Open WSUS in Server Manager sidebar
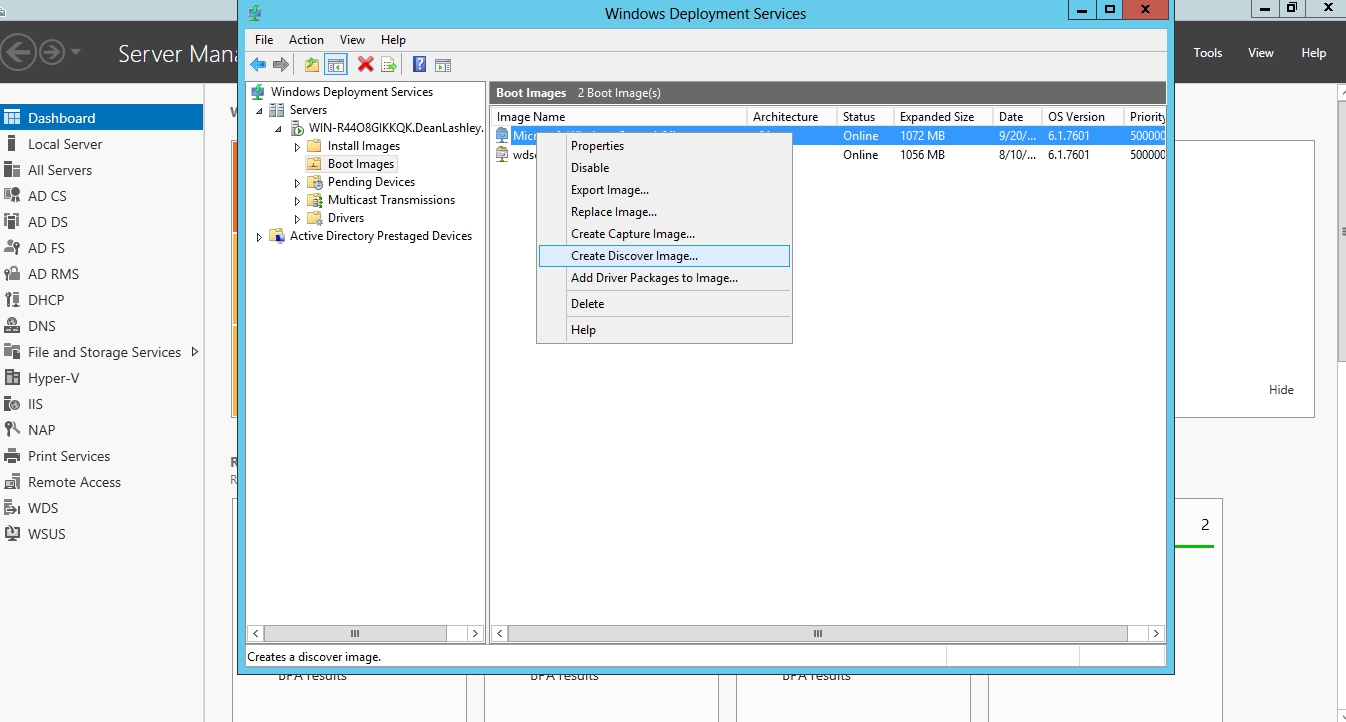Viewport: 1346px width, 722px height. tap(46, 534)
